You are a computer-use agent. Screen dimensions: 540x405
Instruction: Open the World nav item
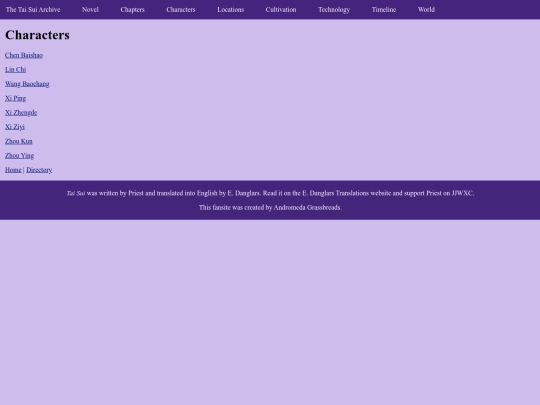[426, 10]
